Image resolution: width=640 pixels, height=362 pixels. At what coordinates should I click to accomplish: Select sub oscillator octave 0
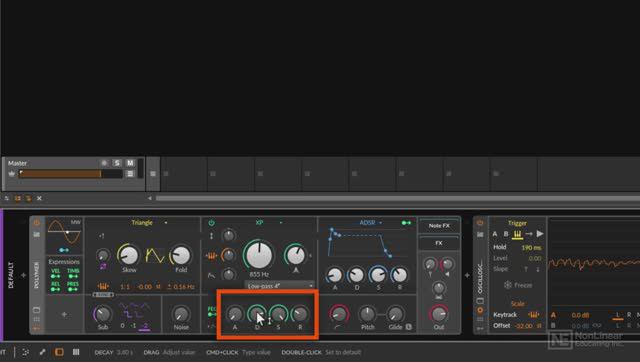122,326
